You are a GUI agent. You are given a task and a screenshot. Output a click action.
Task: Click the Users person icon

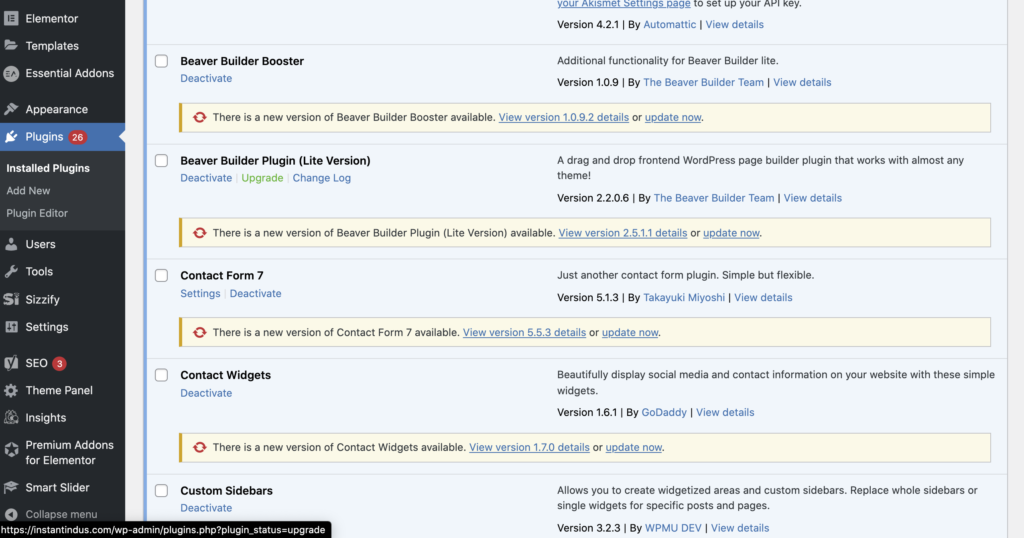11,244
